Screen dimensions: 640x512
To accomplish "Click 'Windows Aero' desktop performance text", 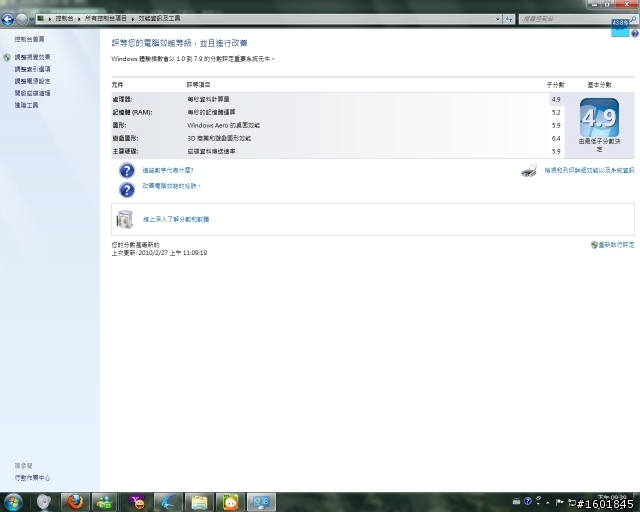I will 223,125.
